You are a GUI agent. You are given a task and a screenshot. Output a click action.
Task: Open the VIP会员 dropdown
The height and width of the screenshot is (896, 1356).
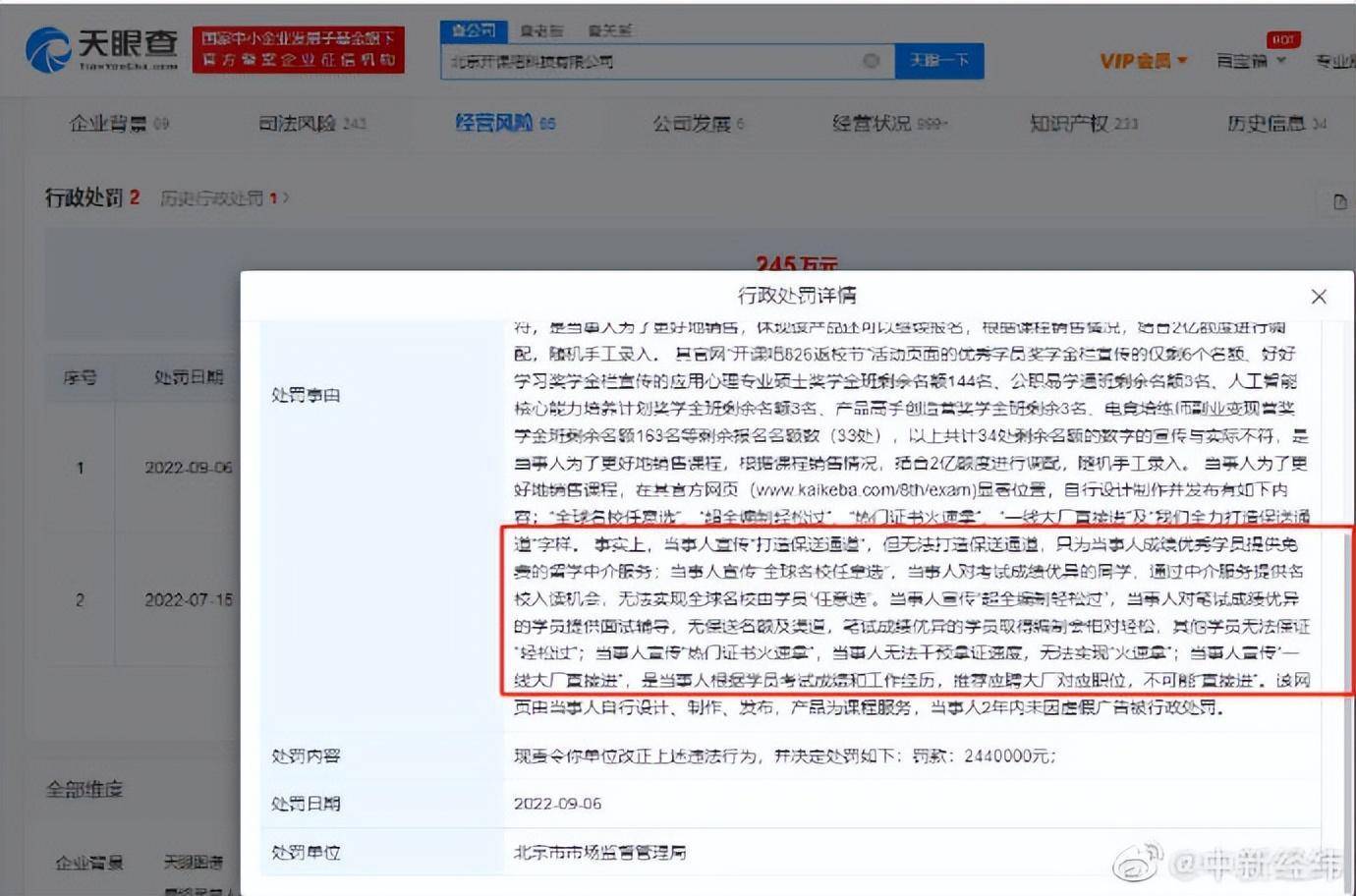1143,61
